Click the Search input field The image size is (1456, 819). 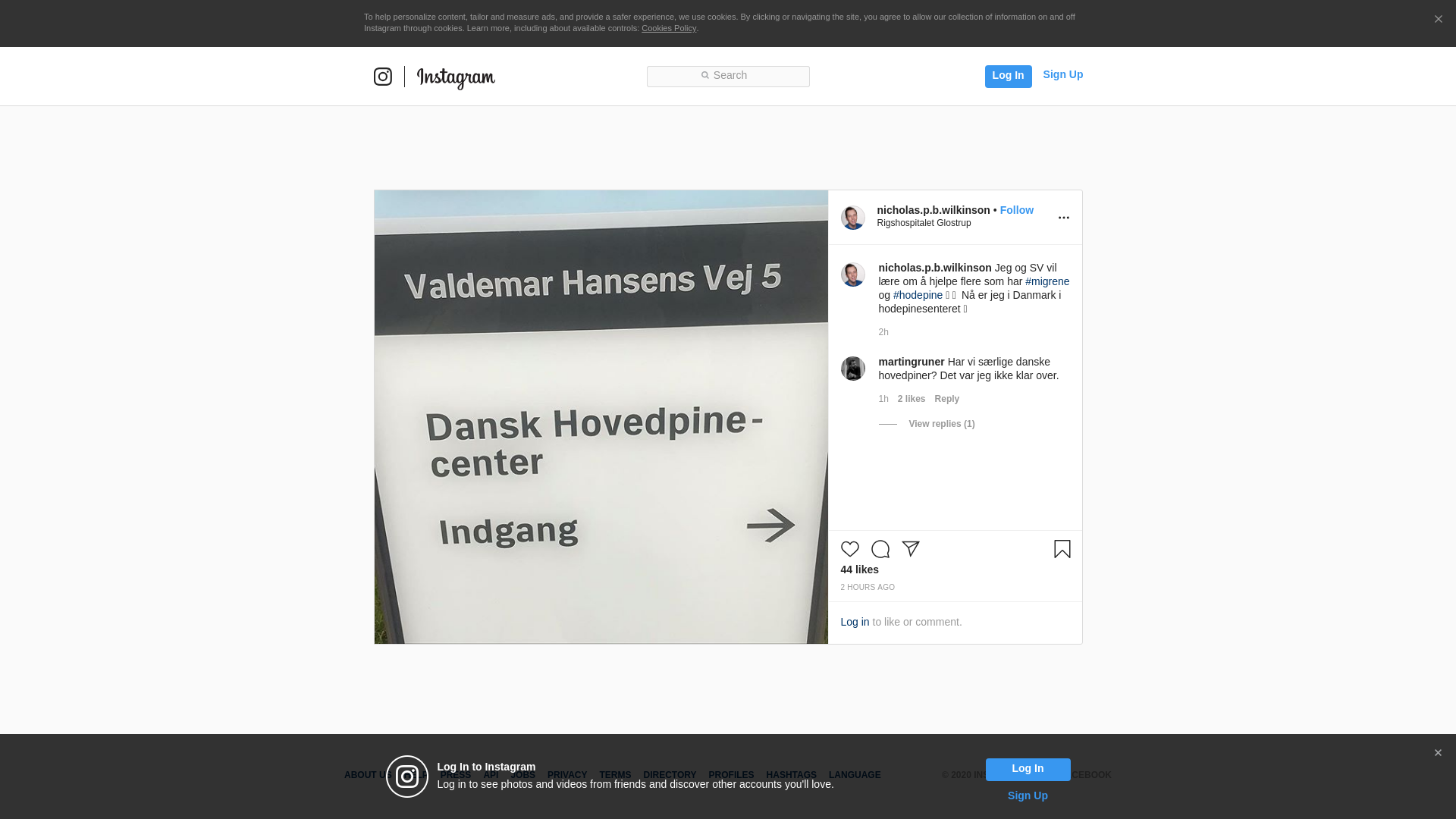[x=728, y=76]
